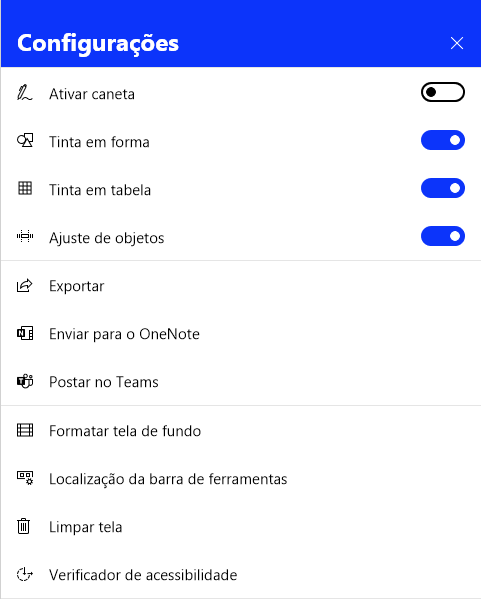Click the snap icon for Ajuste de objetos

[25, 236]
